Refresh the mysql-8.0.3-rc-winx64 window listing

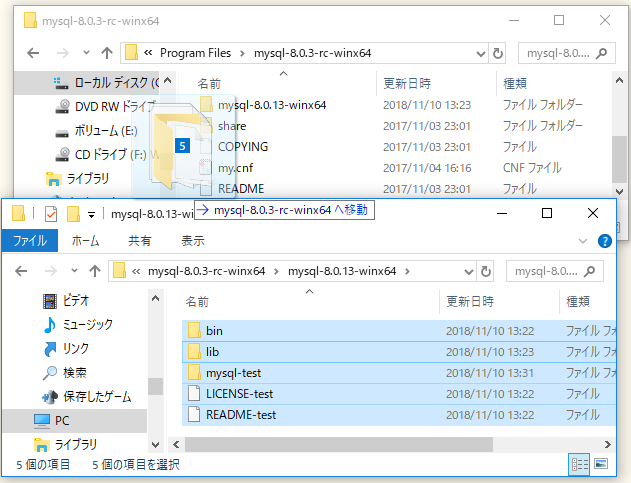pos(498,53)
